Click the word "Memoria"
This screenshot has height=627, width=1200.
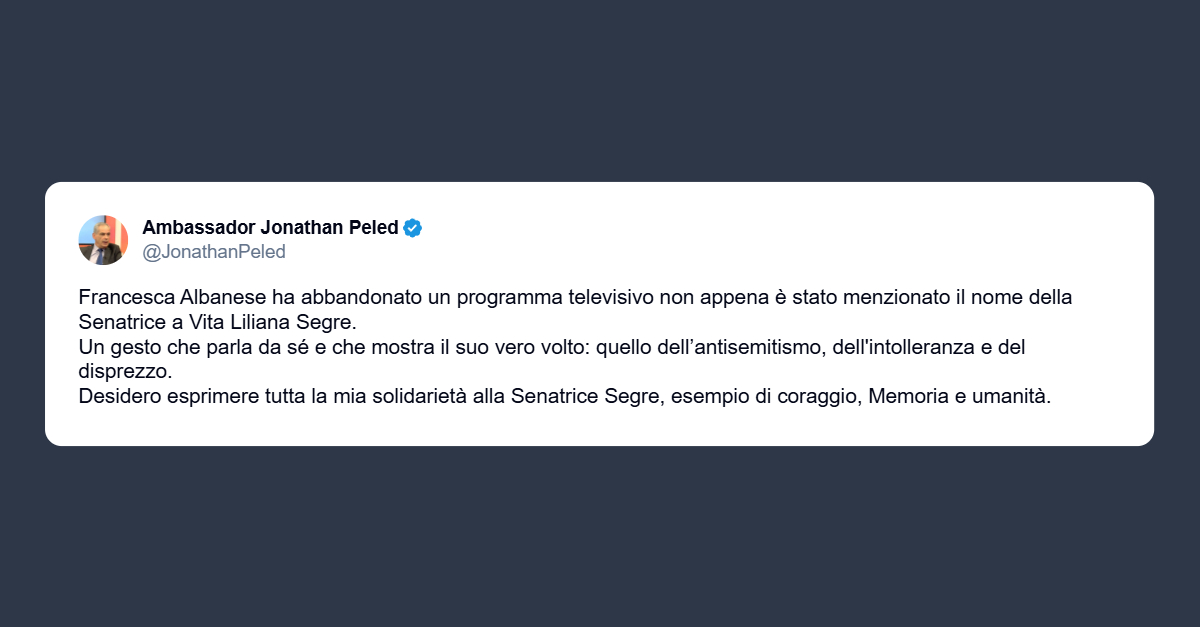905,397
